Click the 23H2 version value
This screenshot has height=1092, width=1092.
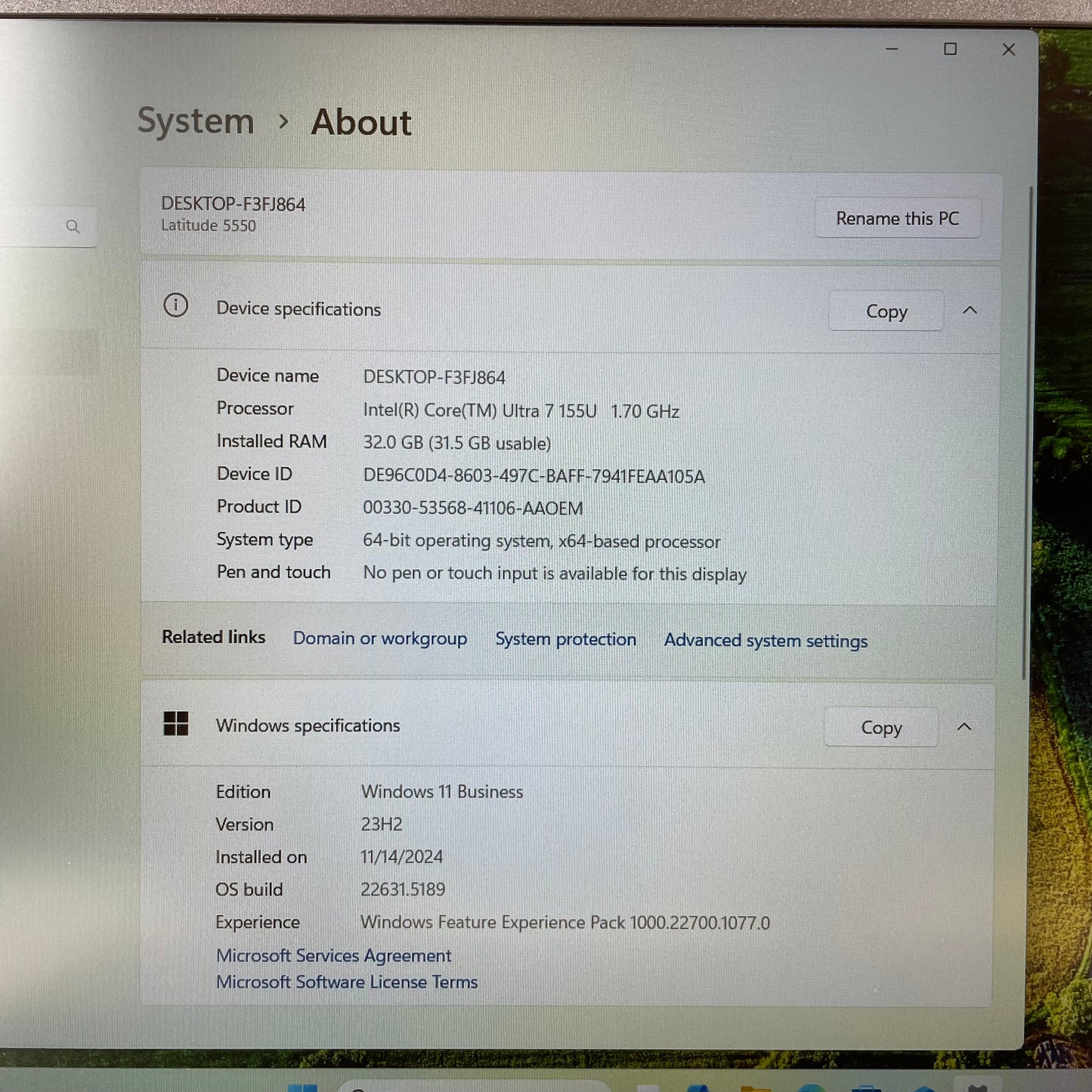(x=382, y=824)
